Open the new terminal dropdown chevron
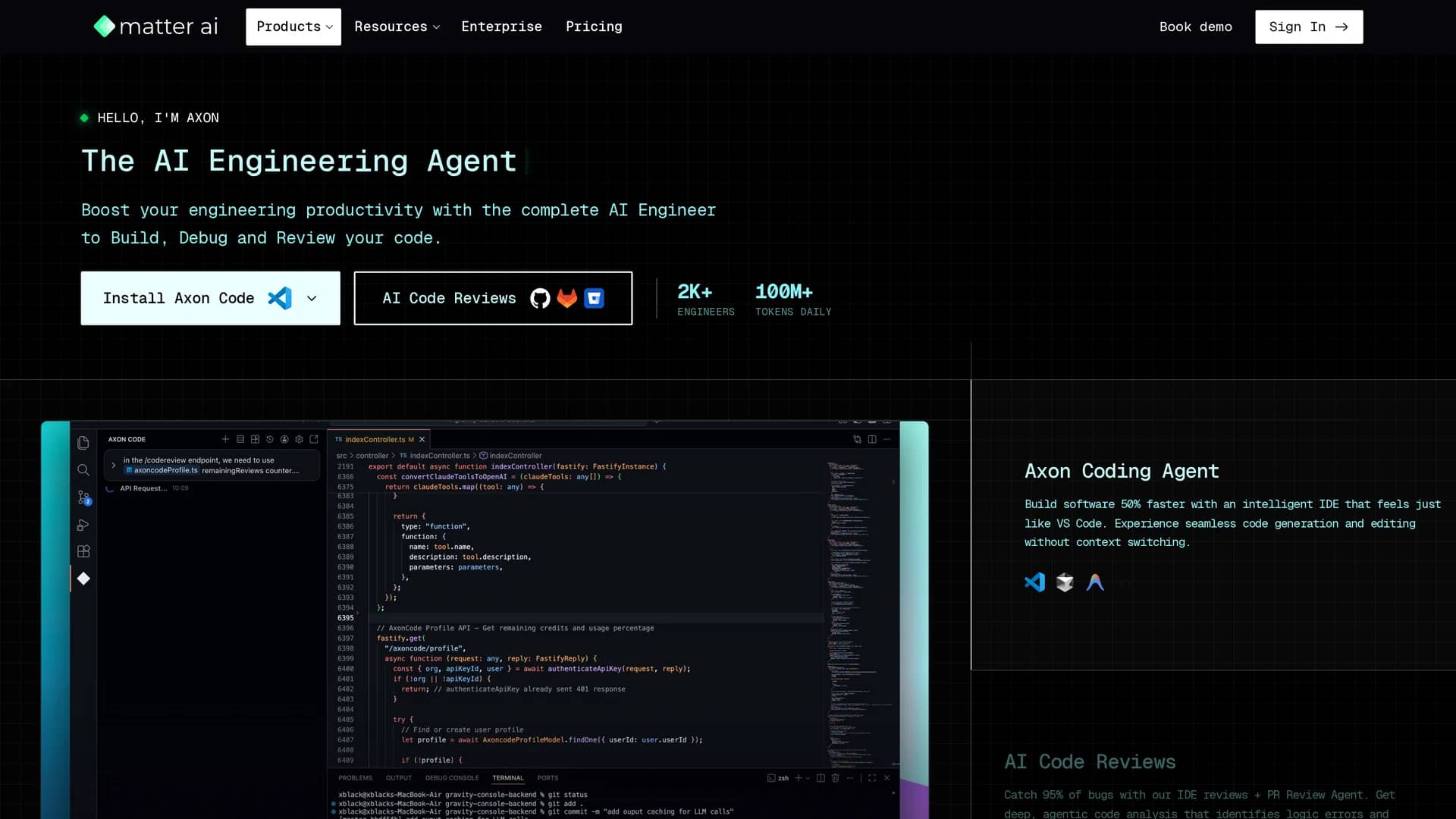Screen dimensions: 1456x819 pos(808,778)
